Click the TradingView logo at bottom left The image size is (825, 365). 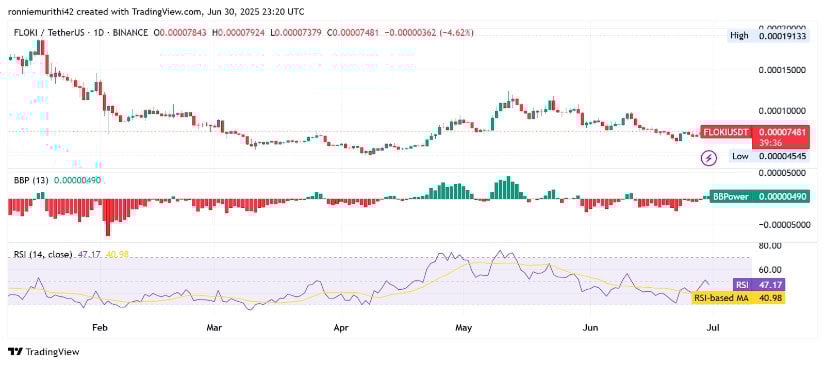pyautogui.click(x=44, y=351)
